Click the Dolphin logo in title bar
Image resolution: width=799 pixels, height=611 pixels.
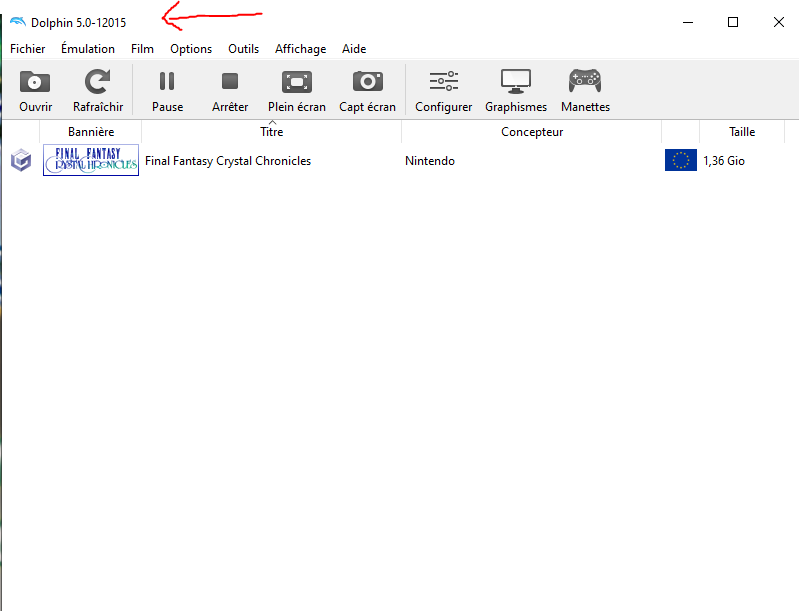(x=18, y=22)
